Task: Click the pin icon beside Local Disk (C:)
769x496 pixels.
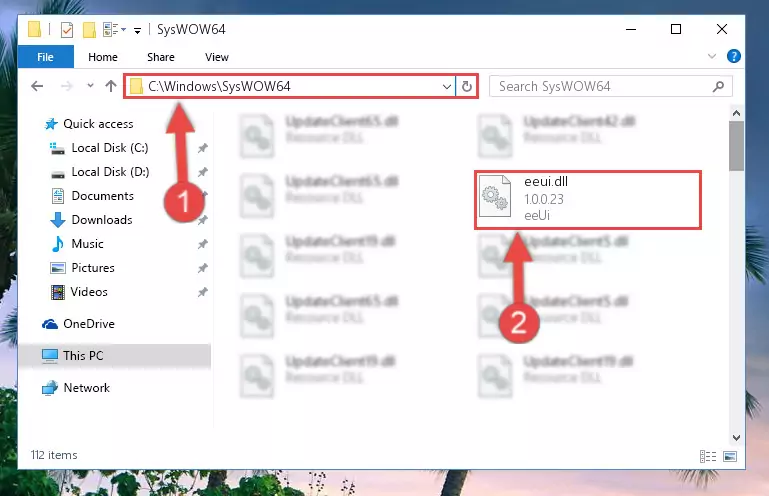Action: click(203, 148)
